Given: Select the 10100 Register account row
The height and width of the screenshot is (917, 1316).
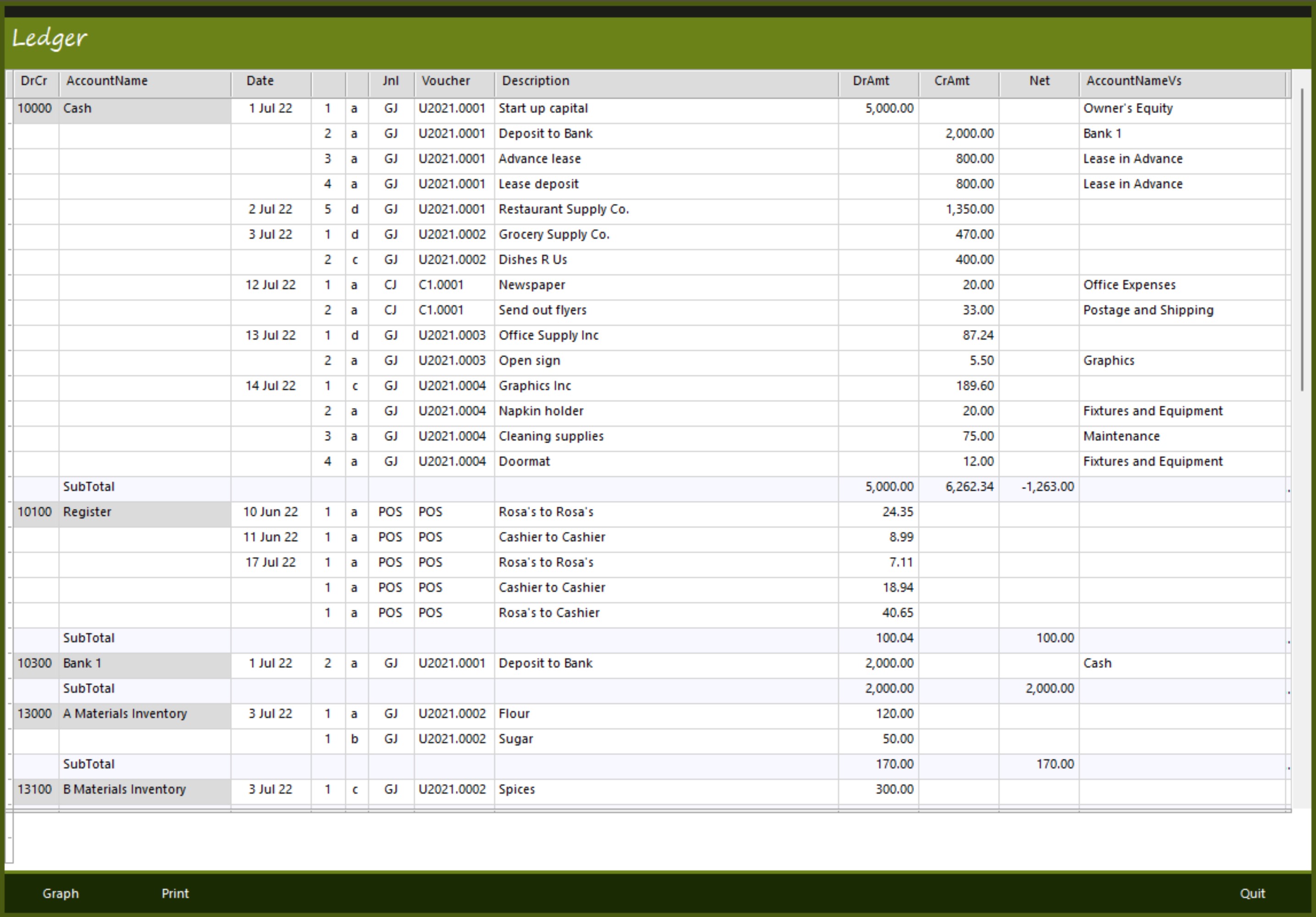Looking at the screenshot, I should (x=87, y=512).
